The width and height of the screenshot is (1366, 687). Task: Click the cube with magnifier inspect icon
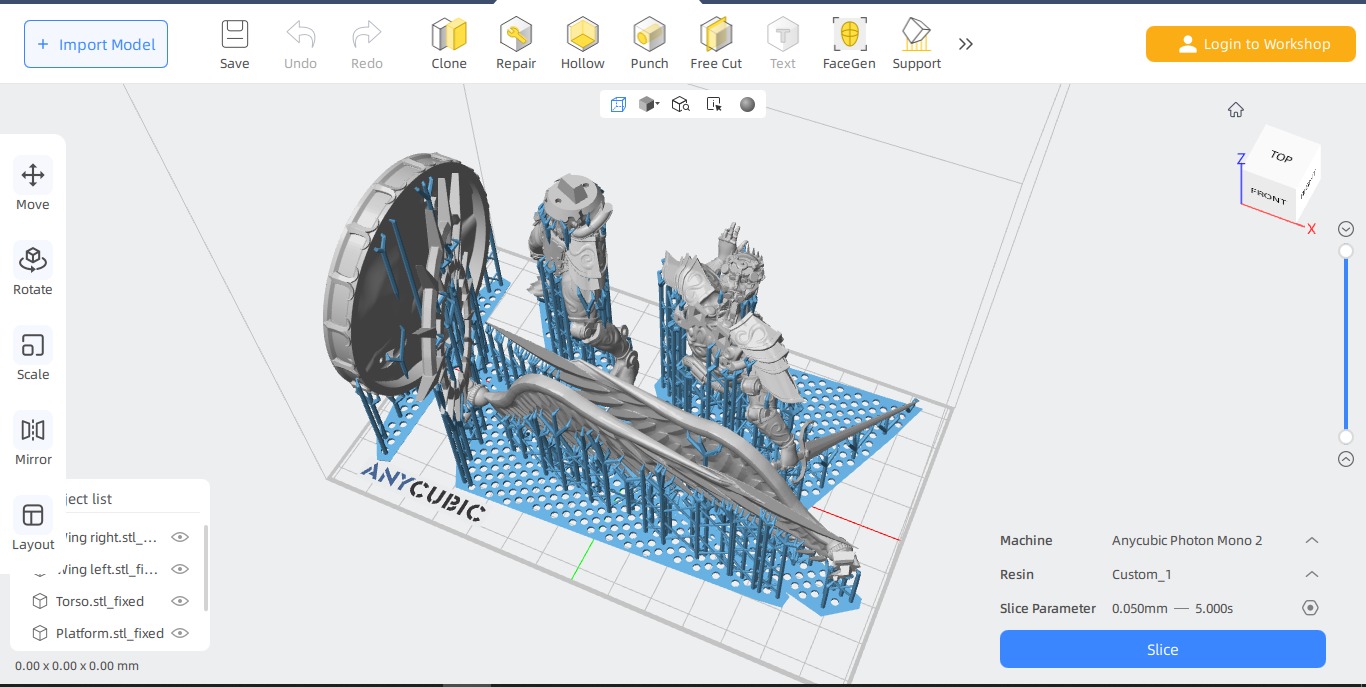[x=681, y=104]
